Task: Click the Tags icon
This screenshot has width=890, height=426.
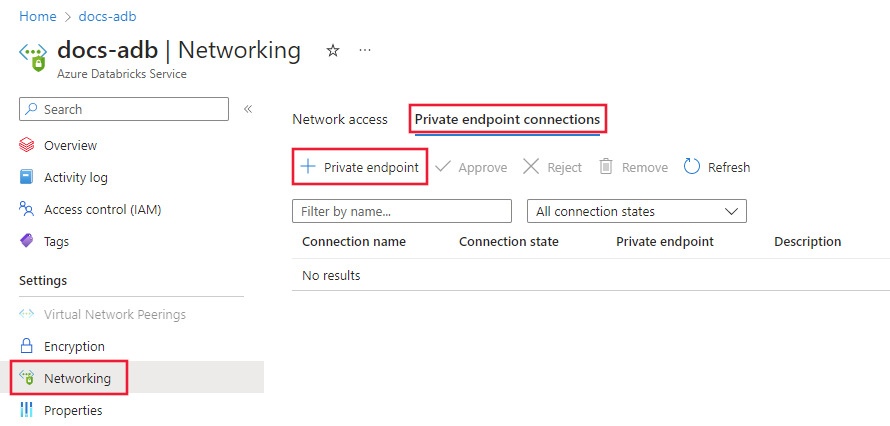Action: 27,242
